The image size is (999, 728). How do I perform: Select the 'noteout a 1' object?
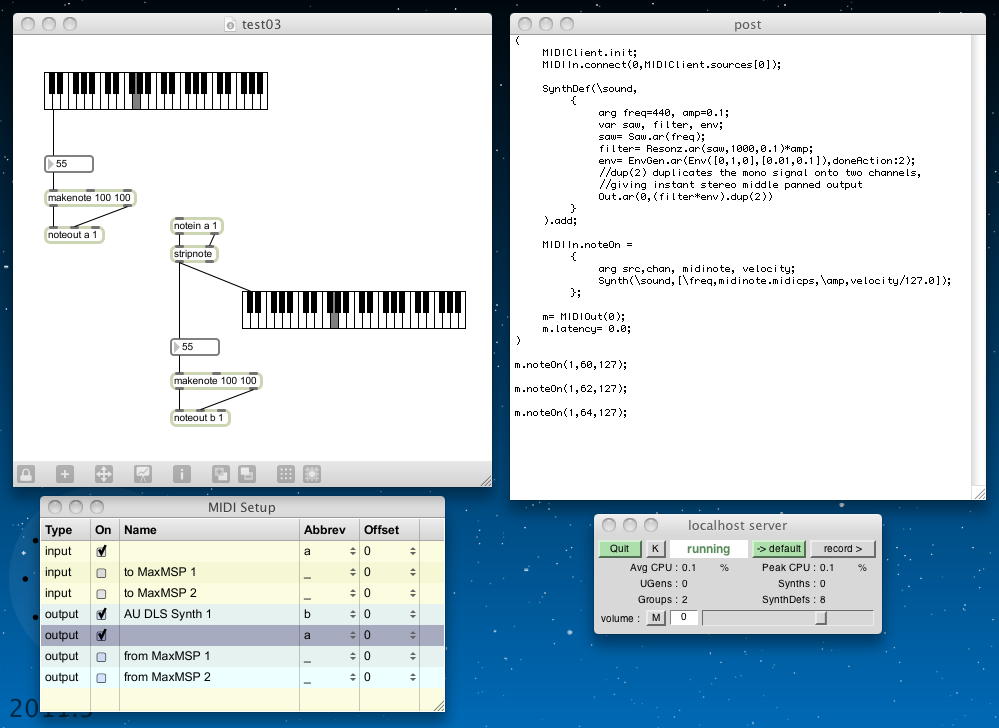coord(73,234)
